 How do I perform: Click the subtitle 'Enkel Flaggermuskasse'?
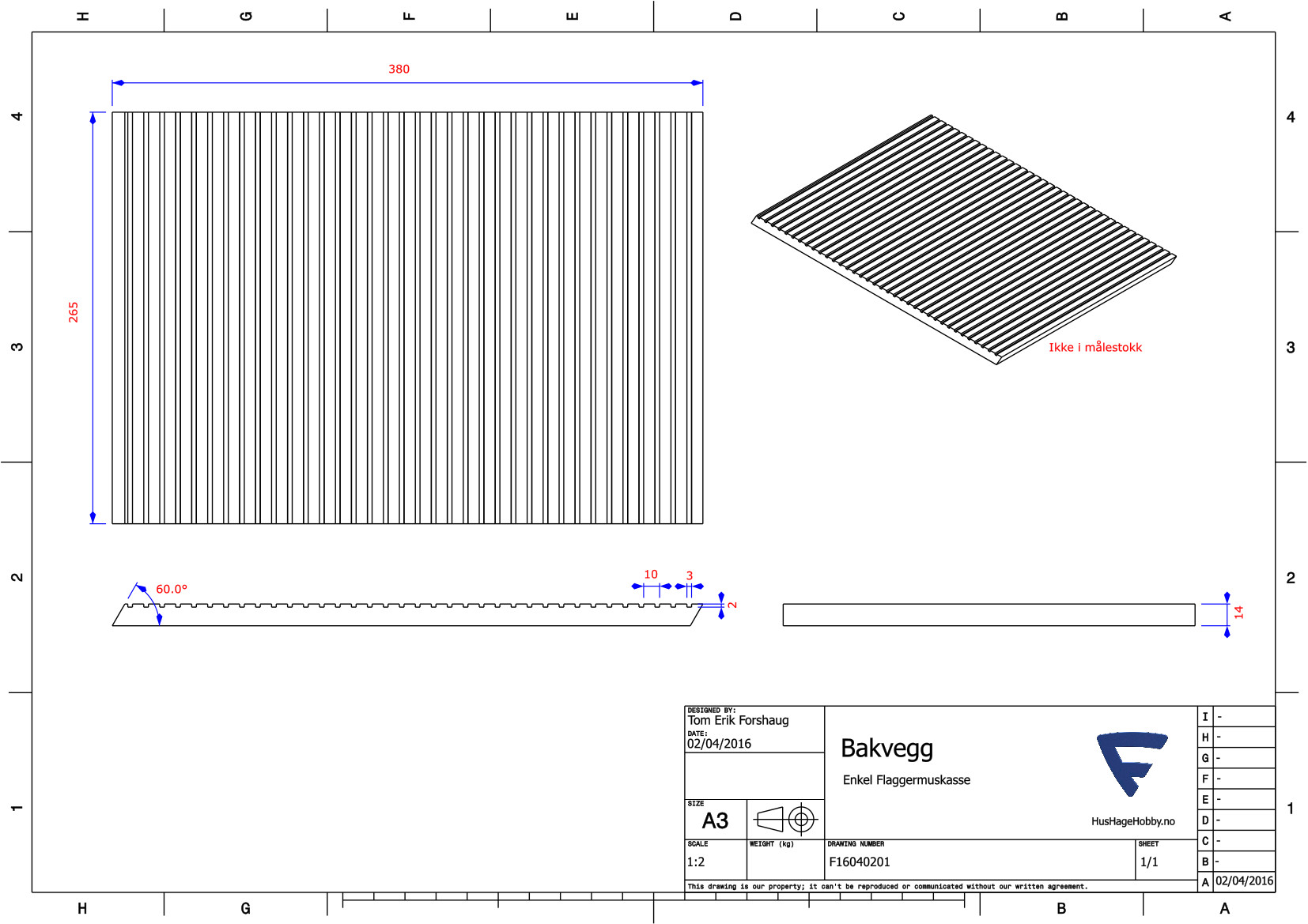click(906, 780)
